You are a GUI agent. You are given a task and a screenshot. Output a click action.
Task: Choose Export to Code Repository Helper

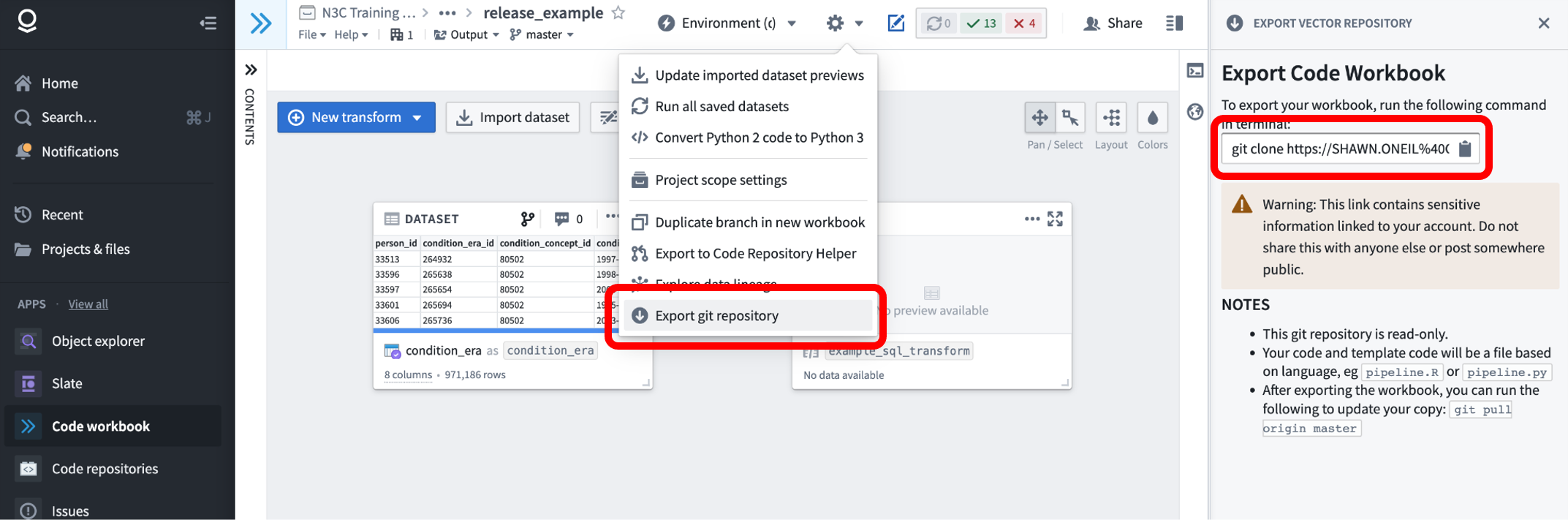(748, 254)
